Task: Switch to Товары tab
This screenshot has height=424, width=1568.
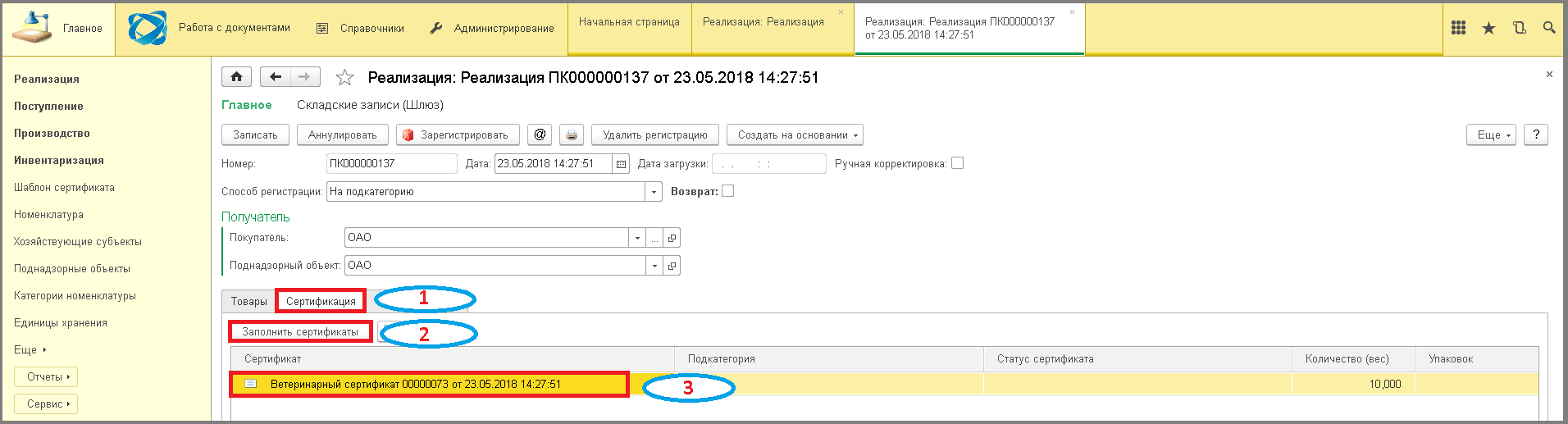Action: pyautogui.click(x=248, y=302)
